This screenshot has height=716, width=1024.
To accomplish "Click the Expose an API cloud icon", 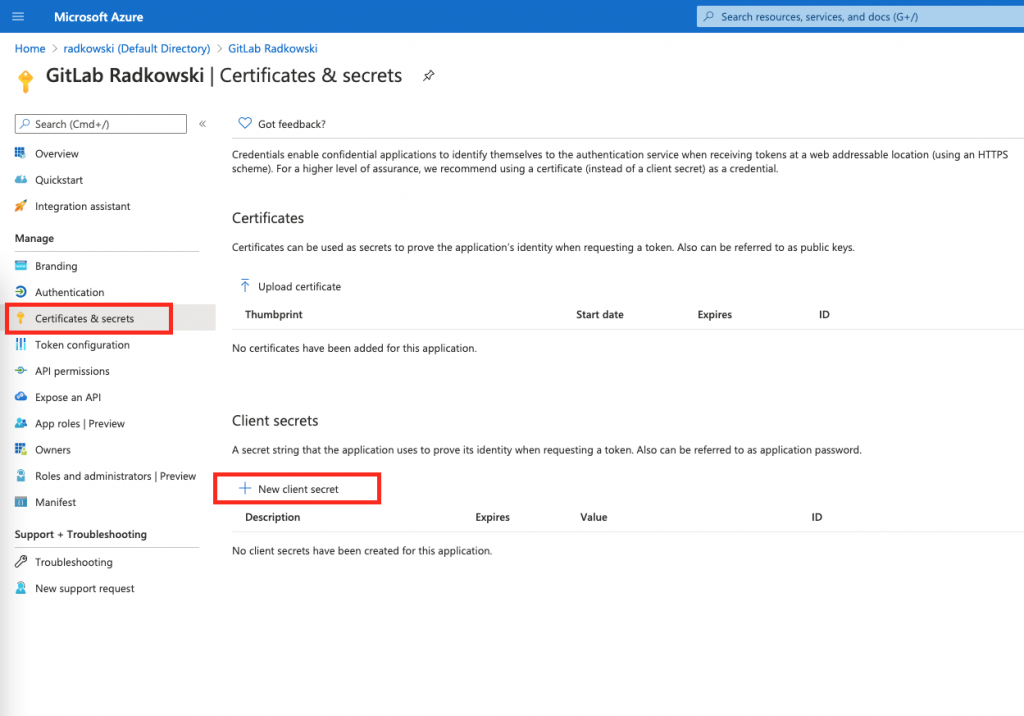I will tap(21, 397).
